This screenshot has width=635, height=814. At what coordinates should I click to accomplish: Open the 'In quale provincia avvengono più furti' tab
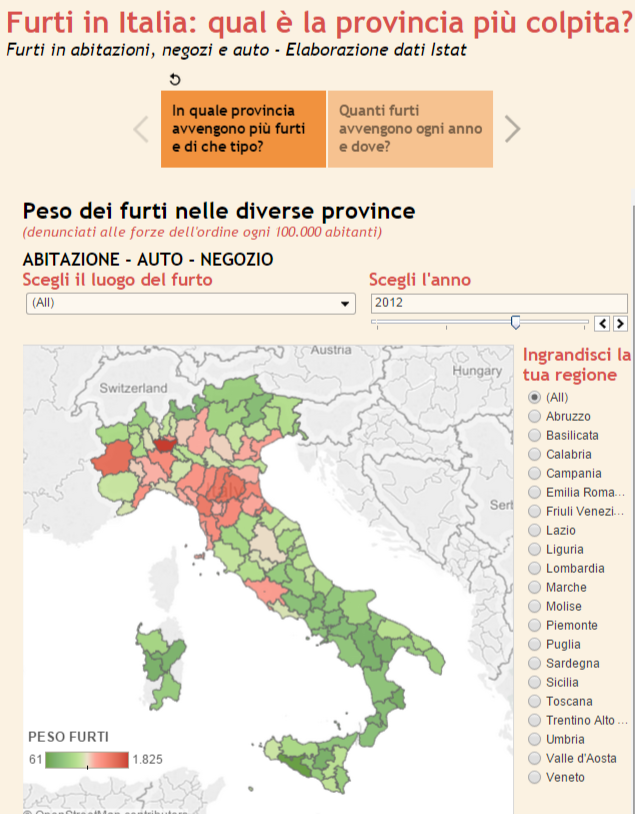coord(243,129)
